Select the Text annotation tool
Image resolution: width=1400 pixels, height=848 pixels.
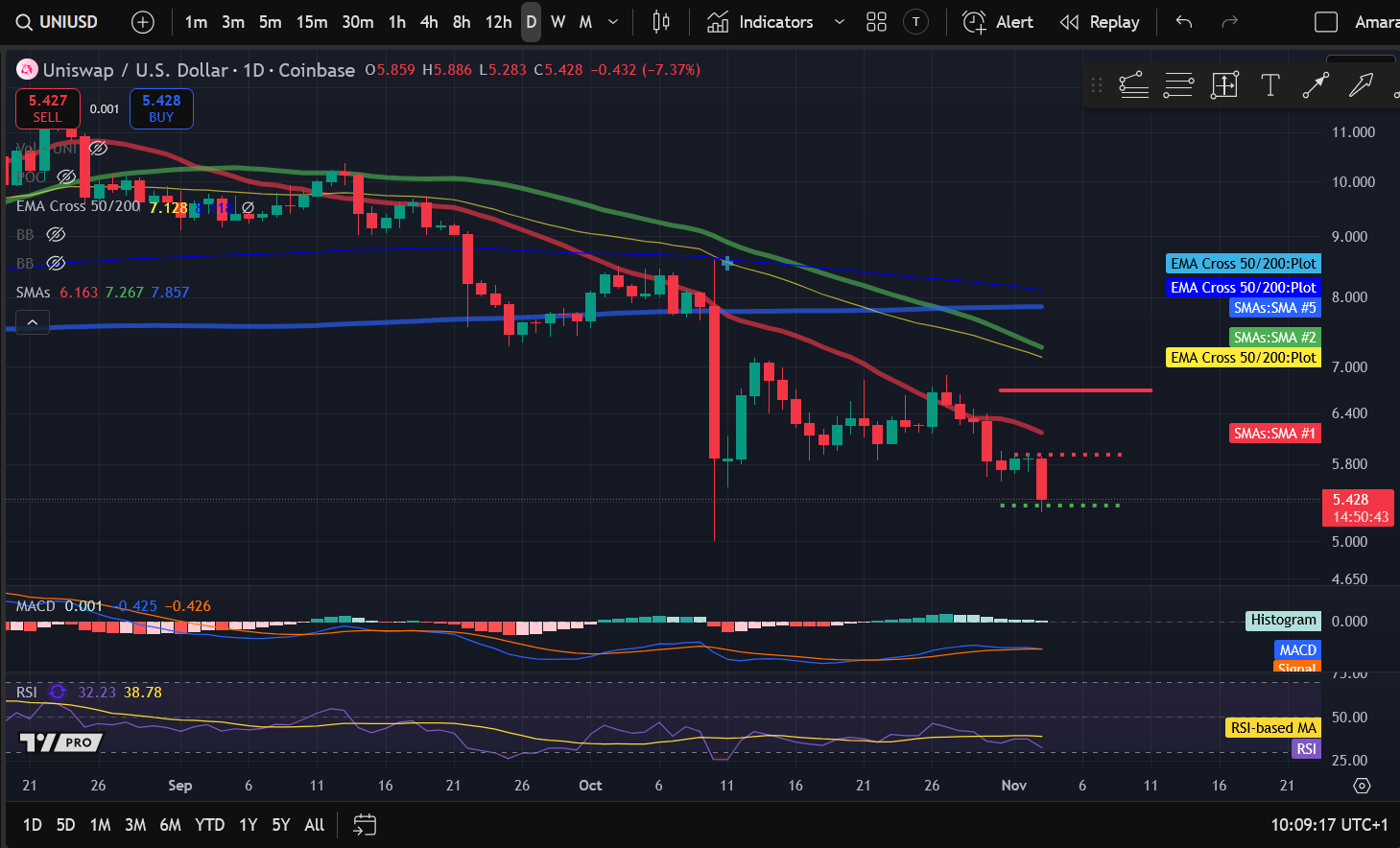(1270, 85)
